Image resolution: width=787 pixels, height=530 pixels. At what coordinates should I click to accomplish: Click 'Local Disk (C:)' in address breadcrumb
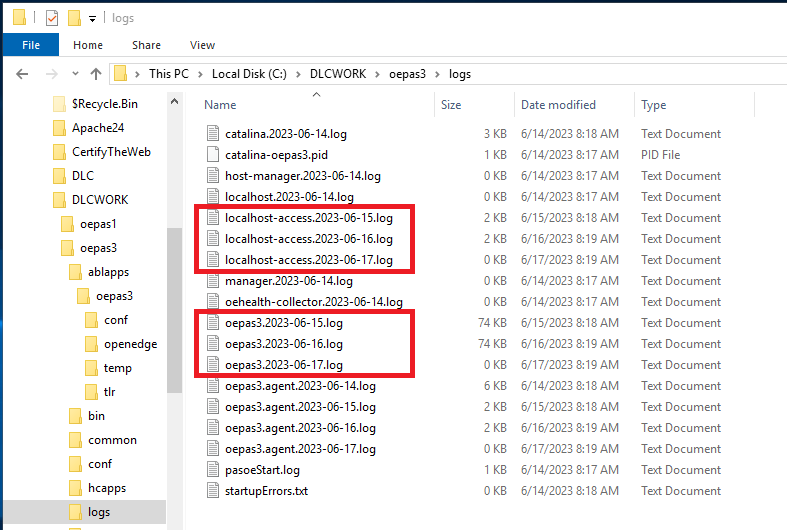249,74
